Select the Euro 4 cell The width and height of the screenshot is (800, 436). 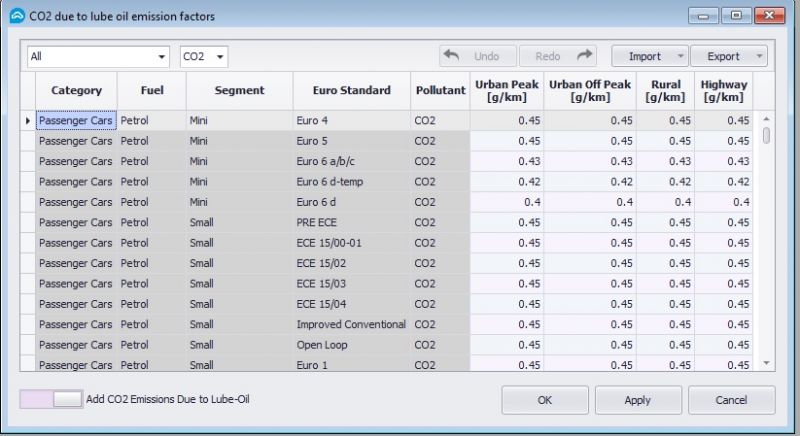[x=352, y=121]
